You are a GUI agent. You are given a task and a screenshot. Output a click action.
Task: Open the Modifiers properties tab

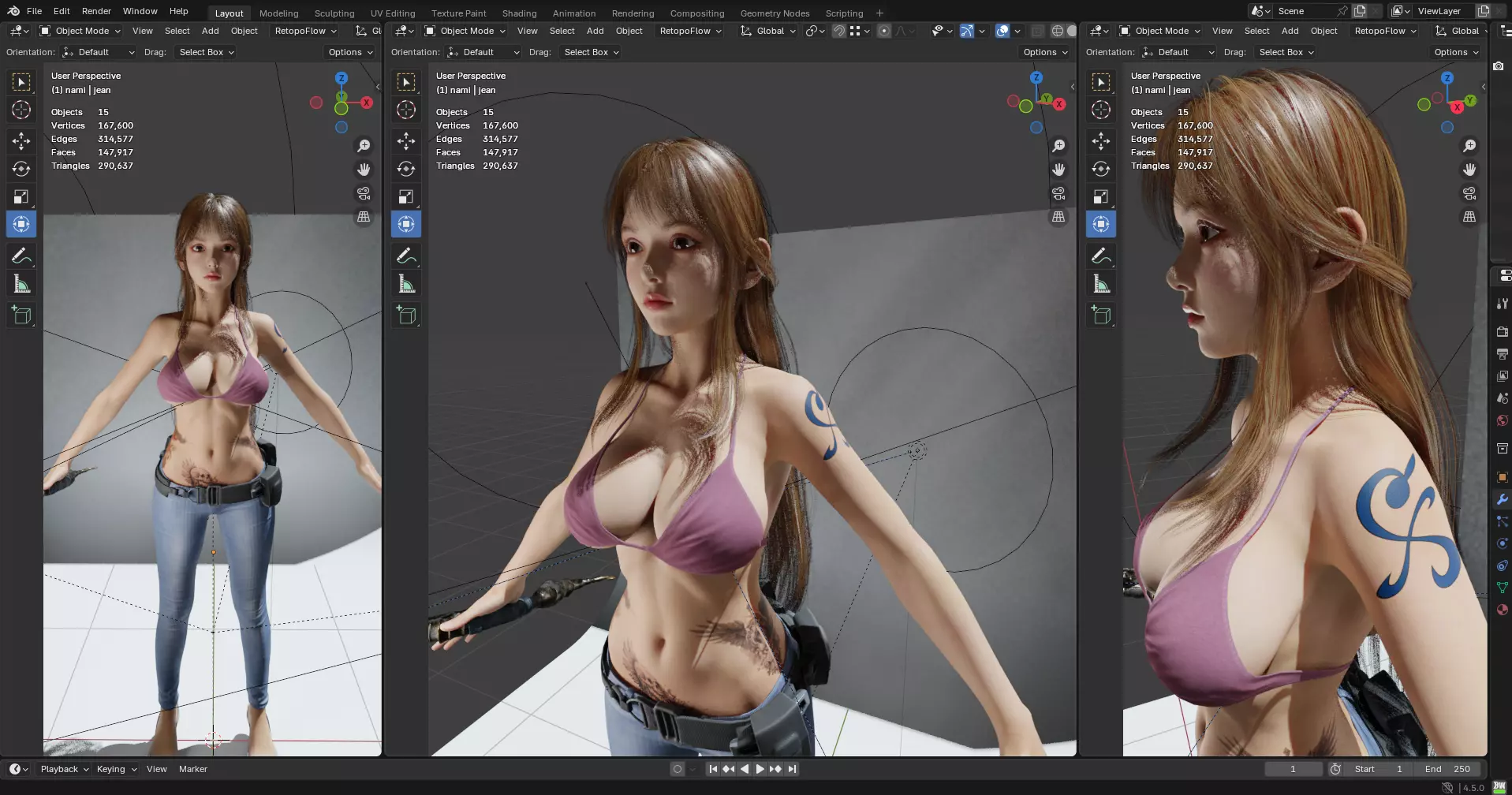[x=1502, y=499]
